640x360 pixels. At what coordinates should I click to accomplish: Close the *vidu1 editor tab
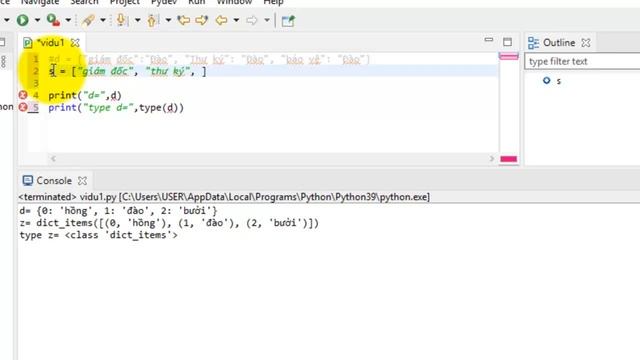click(75, 42)
